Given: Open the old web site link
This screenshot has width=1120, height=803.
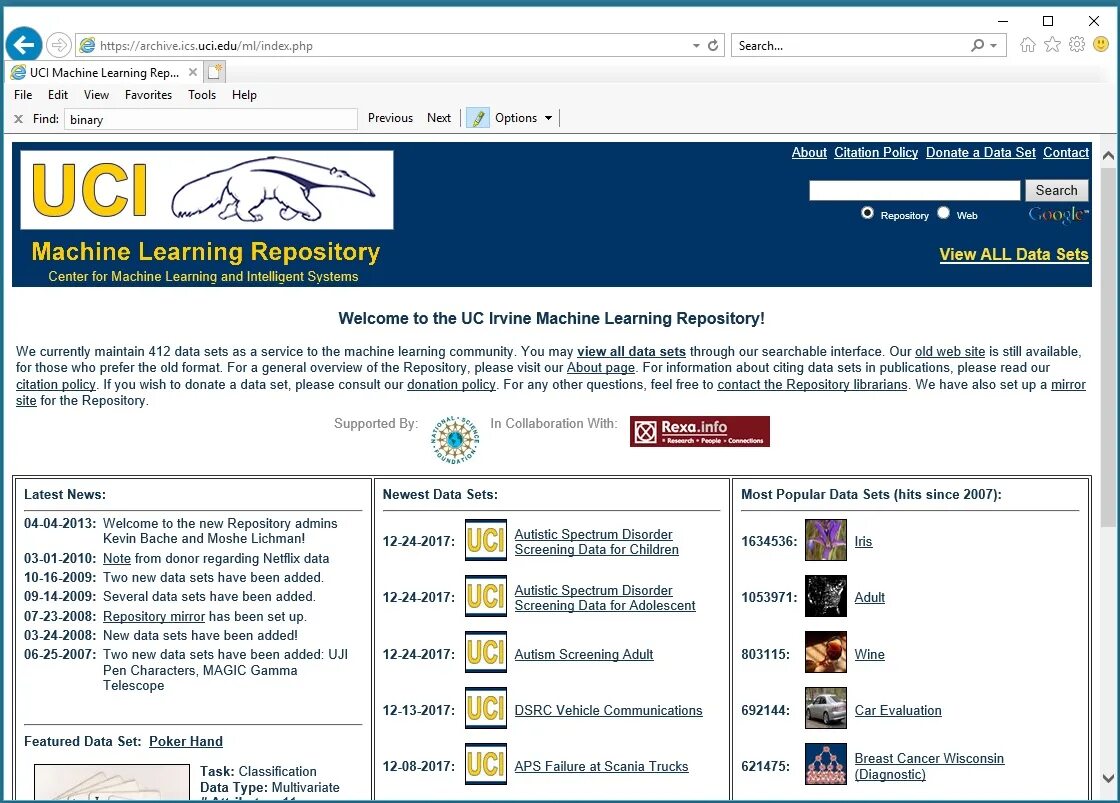Looking at the screenshot, I should (949, 351).
